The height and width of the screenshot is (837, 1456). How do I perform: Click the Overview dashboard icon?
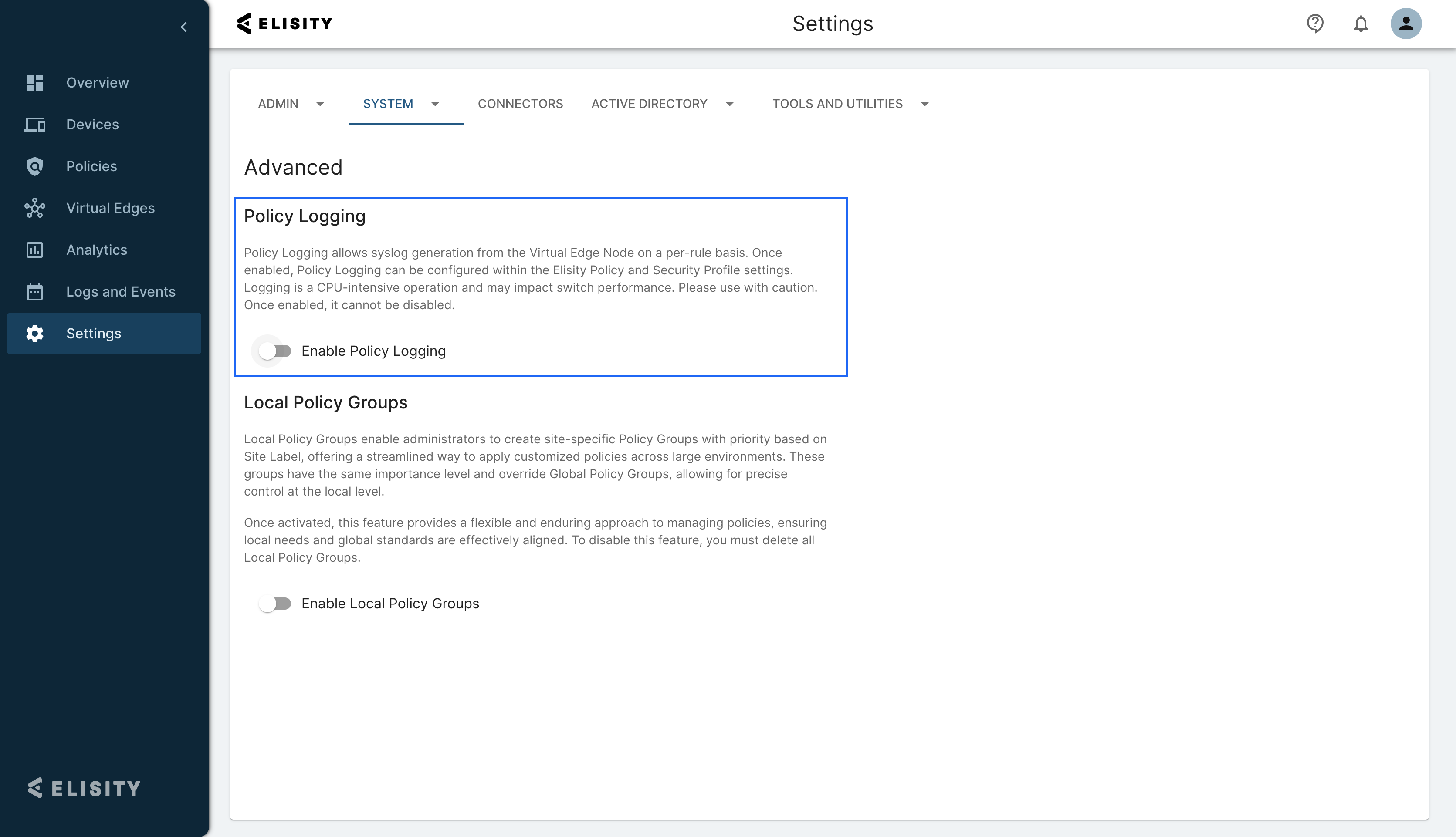coord(35,83)
